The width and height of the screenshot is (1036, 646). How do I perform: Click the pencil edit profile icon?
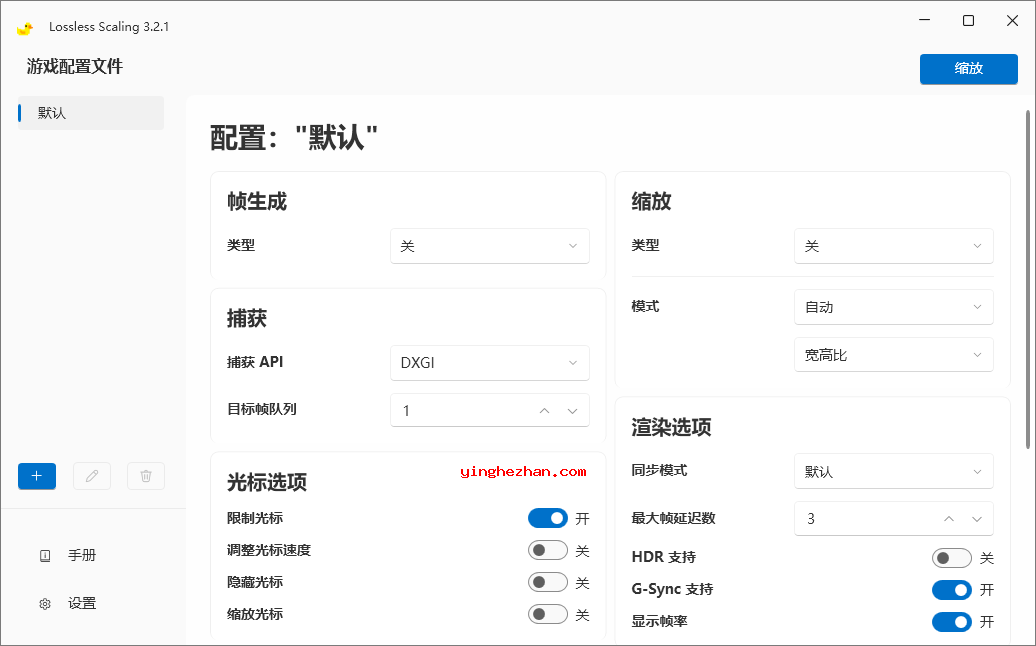tap(92, 476)
